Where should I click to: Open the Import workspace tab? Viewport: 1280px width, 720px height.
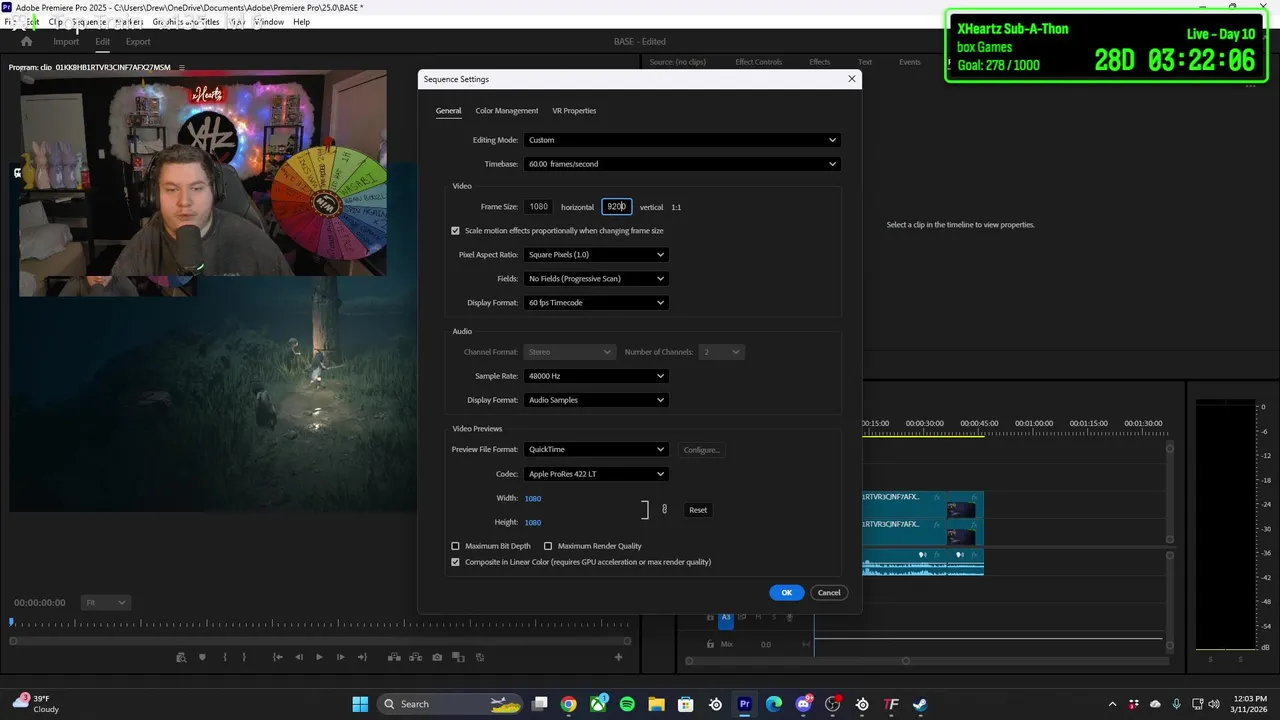point(66,42)
